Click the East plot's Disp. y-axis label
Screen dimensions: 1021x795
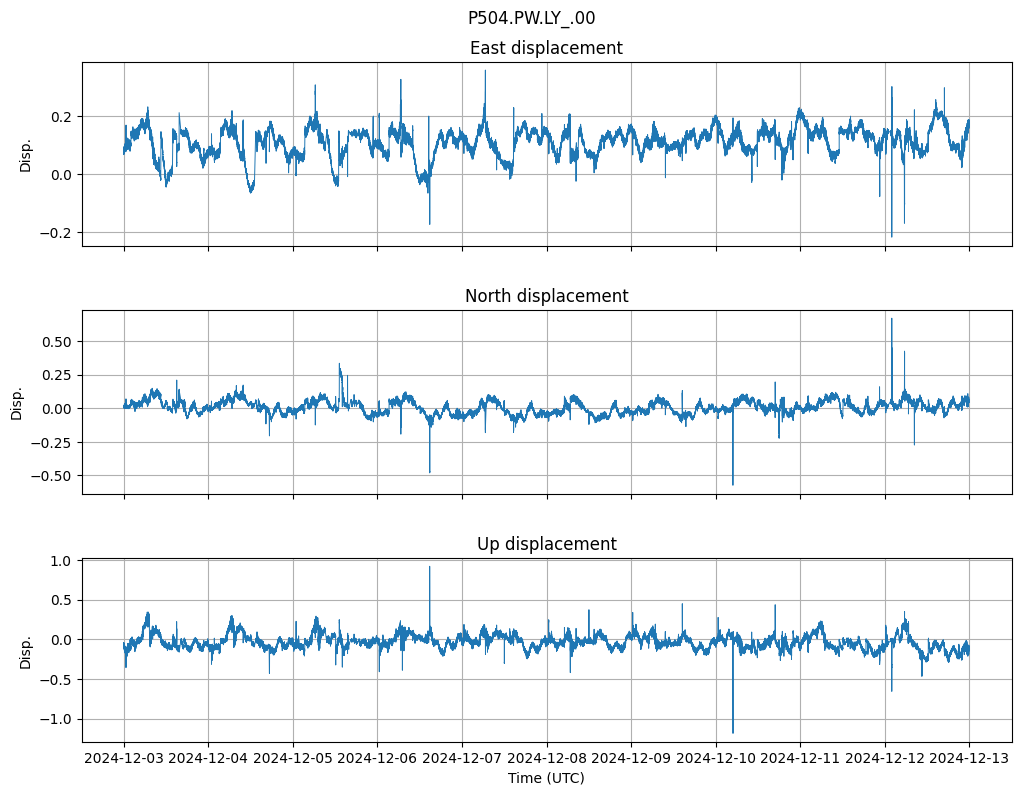tap(26, 155)
